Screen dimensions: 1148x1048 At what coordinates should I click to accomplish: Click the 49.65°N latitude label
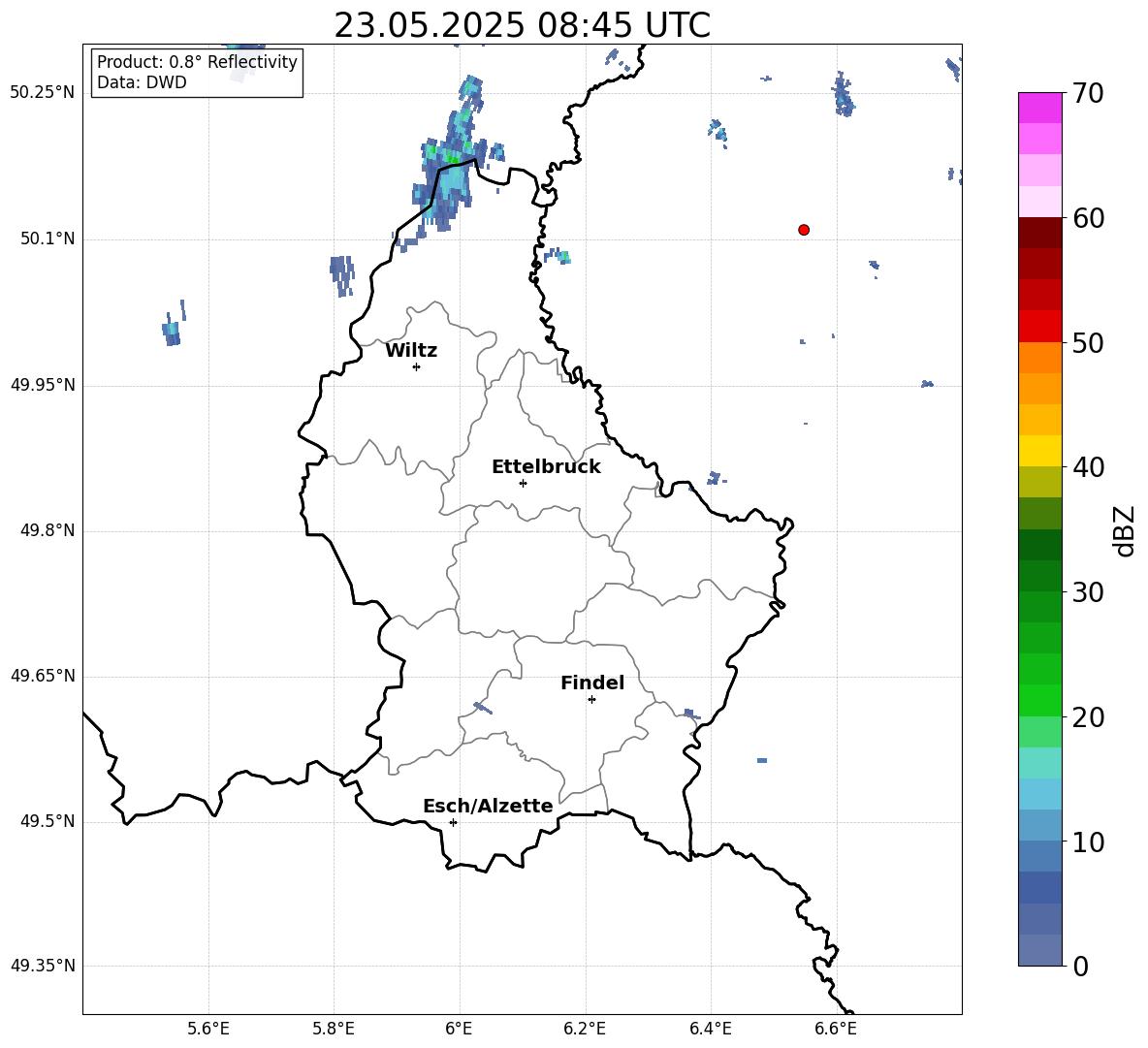click(x=43, y=676)
